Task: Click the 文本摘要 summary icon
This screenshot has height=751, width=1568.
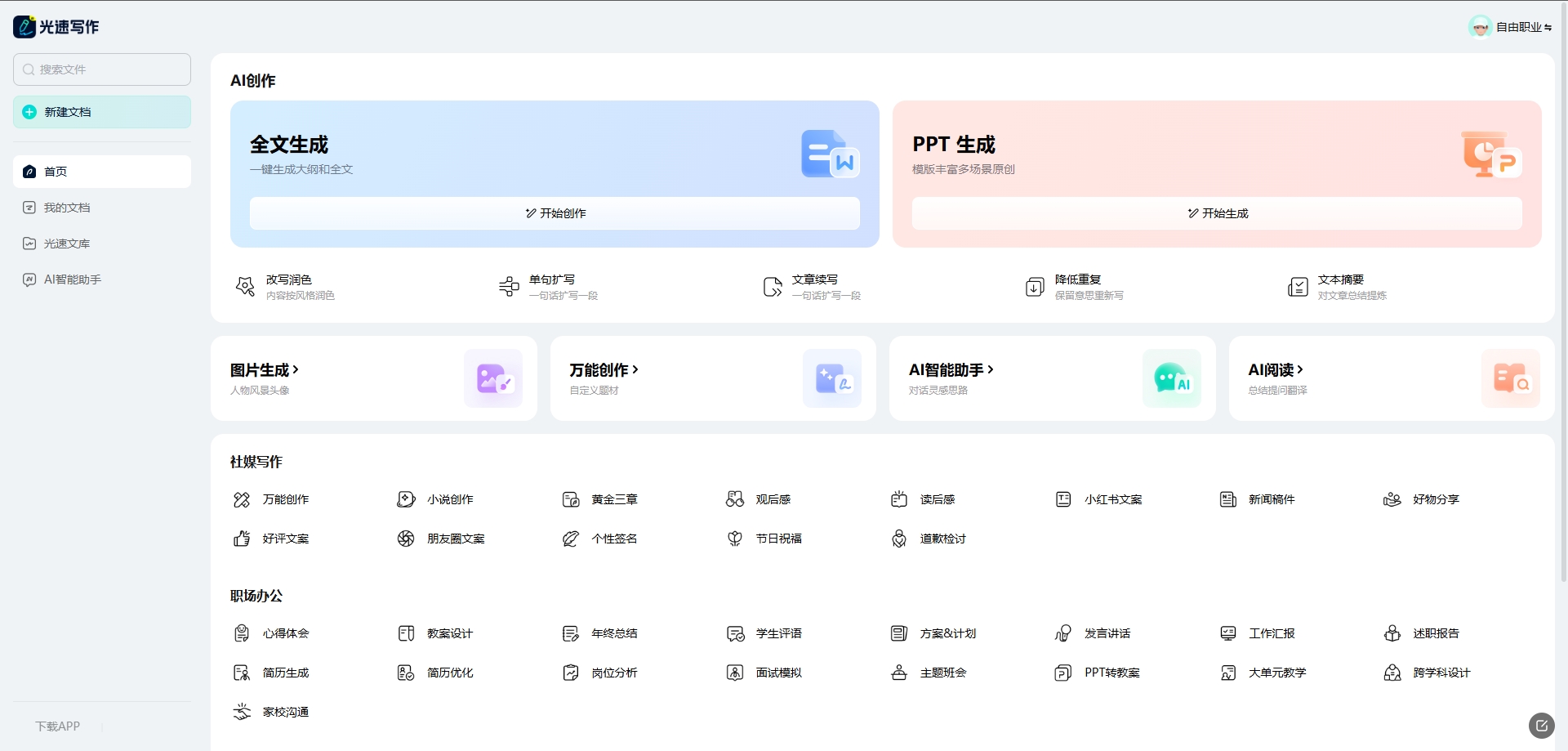Action: pos(1298,287)
